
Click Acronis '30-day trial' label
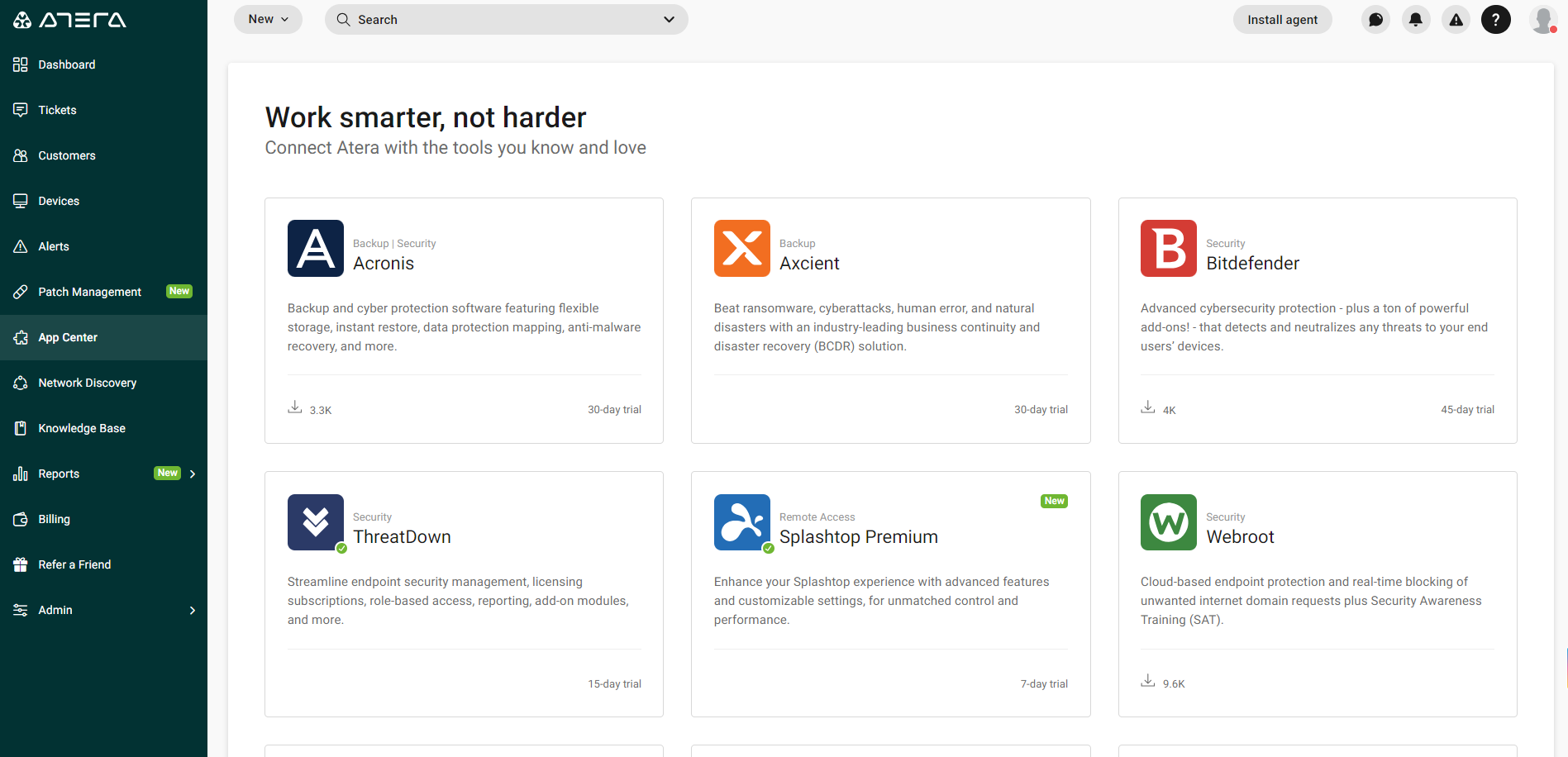(x=614, y=410)
